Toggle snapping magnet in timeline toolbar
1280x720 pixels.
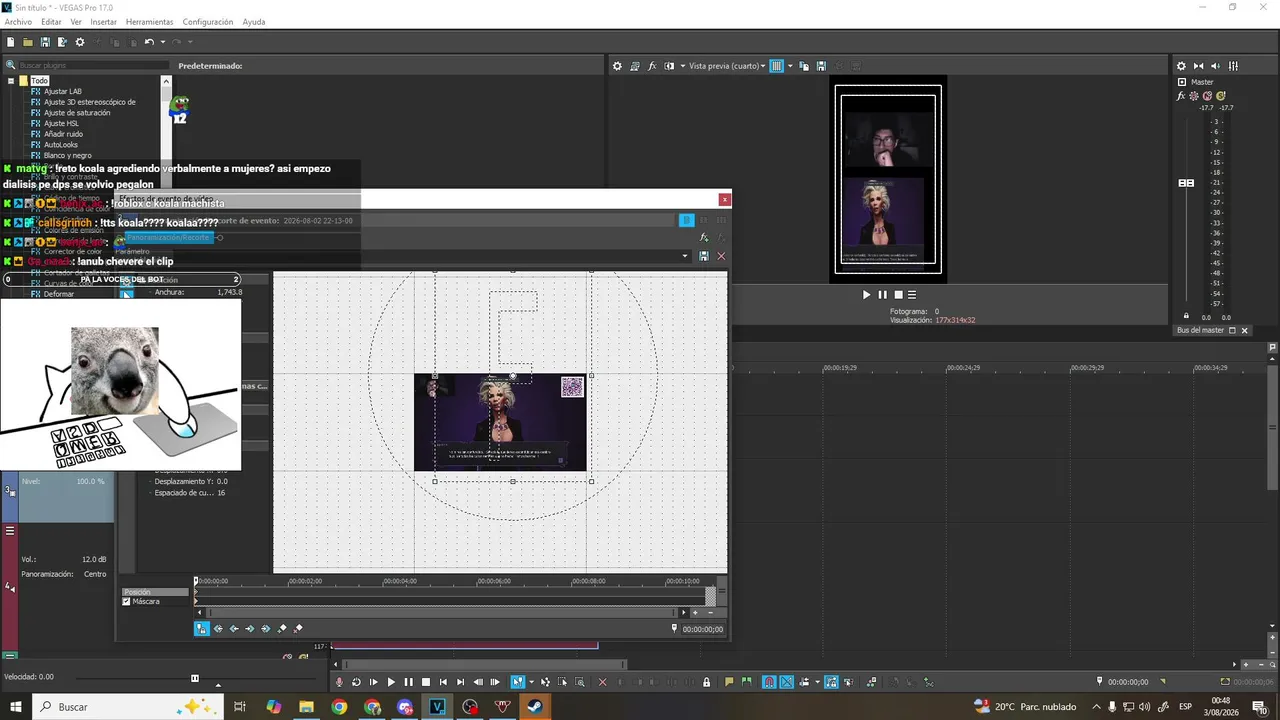[769, 682]
